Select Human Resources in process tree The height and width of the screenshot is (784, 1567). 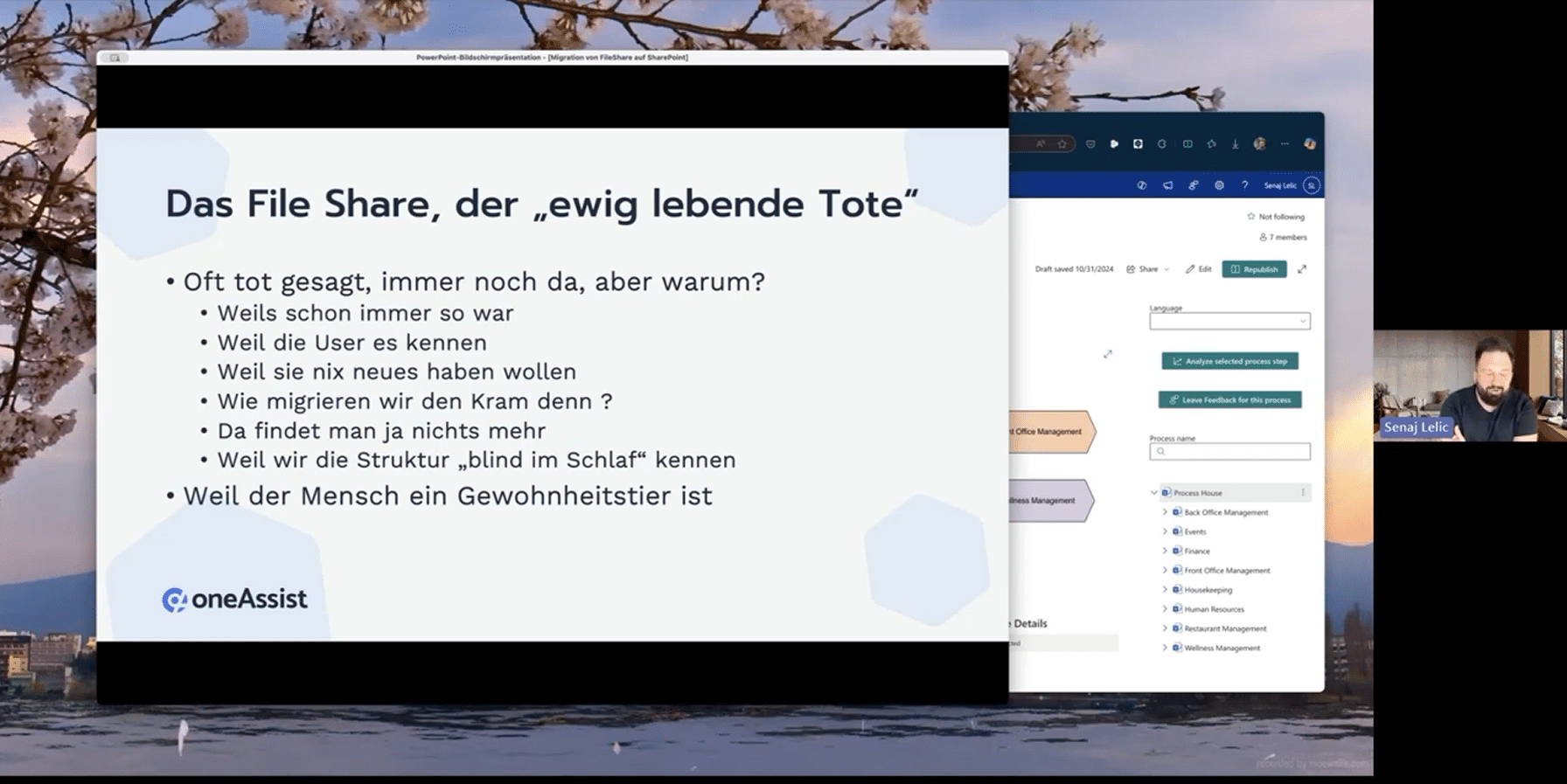coord(1214,609)
